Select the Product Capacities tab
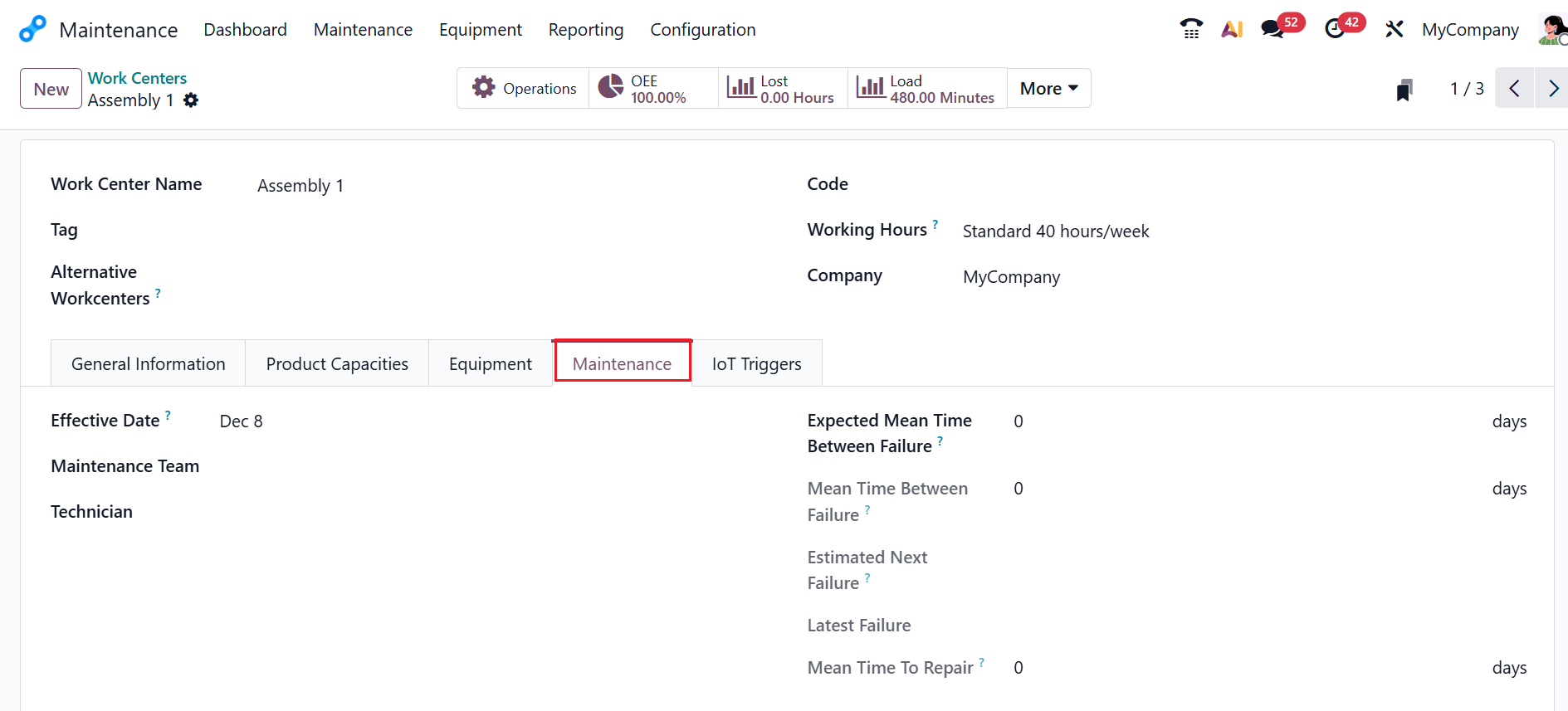Screen dimensions: 1568x711 point(337,364)
